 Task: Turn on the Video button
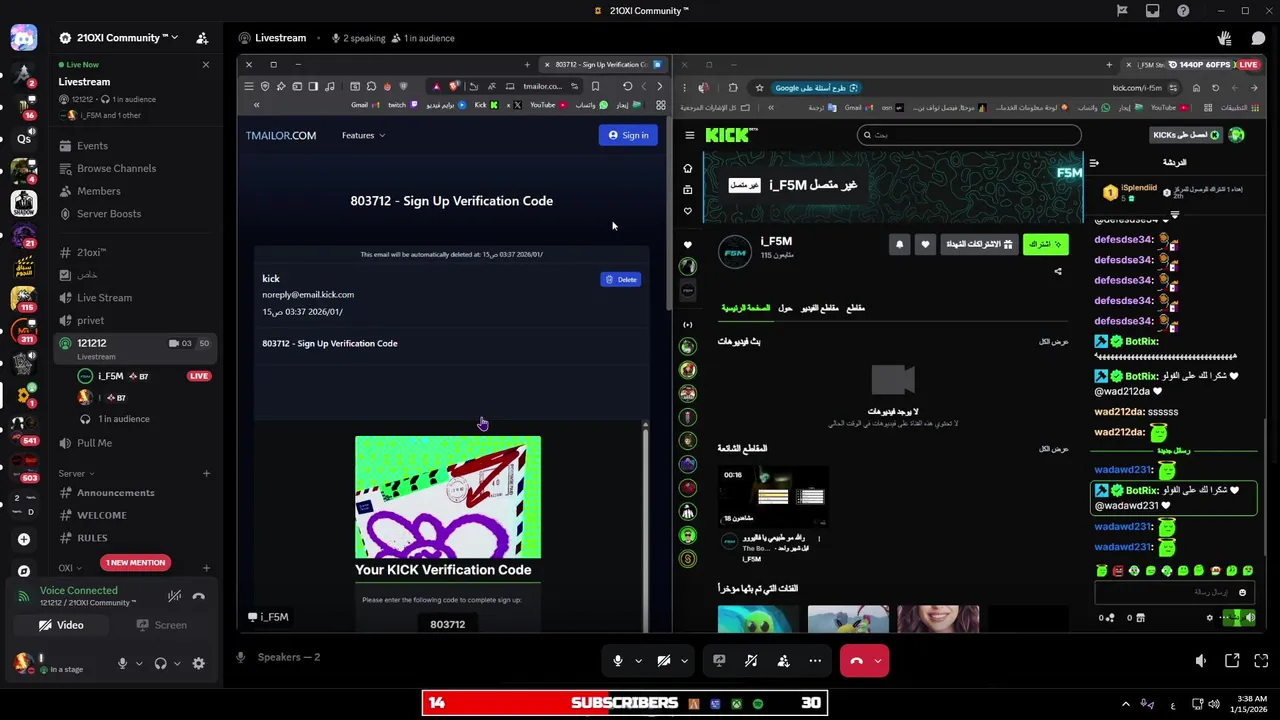(61, 625)
